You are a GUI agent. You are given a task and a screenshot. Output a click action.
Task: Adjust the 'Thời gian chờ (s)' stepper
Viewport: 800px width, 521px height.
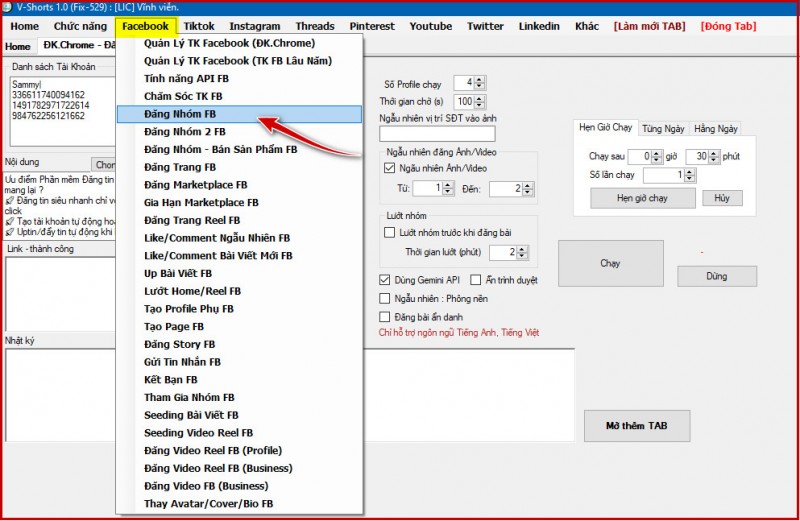480,101
